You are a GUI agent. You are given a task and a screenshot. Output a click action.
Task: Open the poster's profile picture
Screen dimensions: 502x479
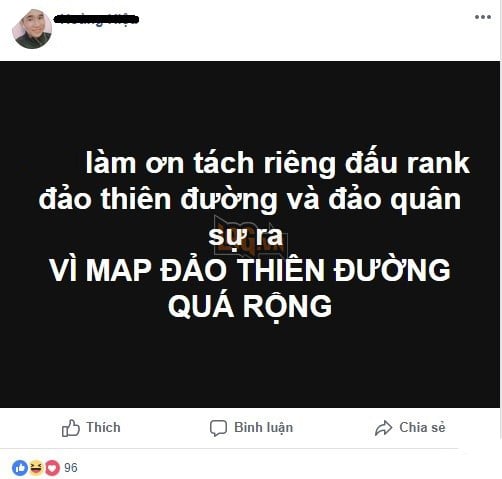coord(32,29)
